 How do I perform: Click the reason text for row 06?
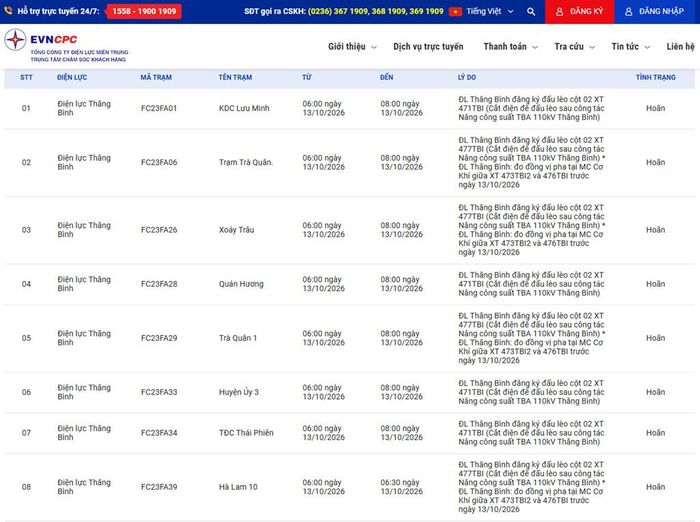(x=531, y=392)
